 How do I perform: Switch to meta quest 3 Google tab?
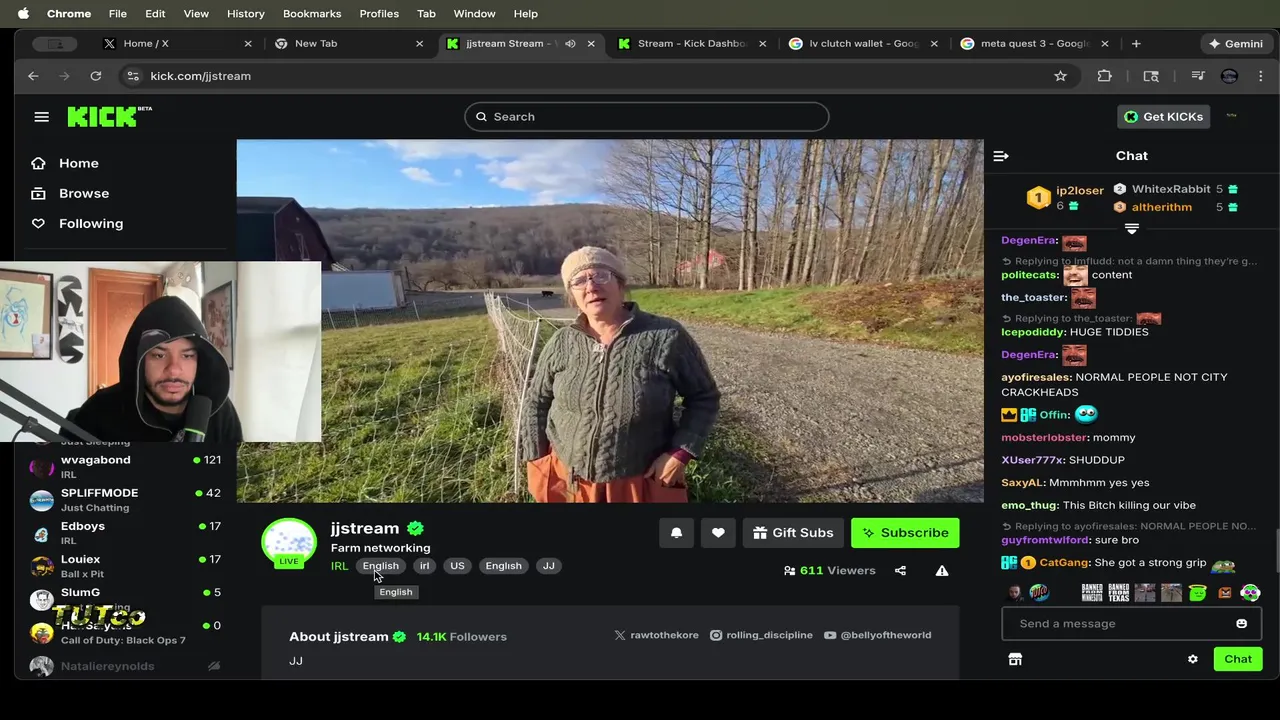1035,44
